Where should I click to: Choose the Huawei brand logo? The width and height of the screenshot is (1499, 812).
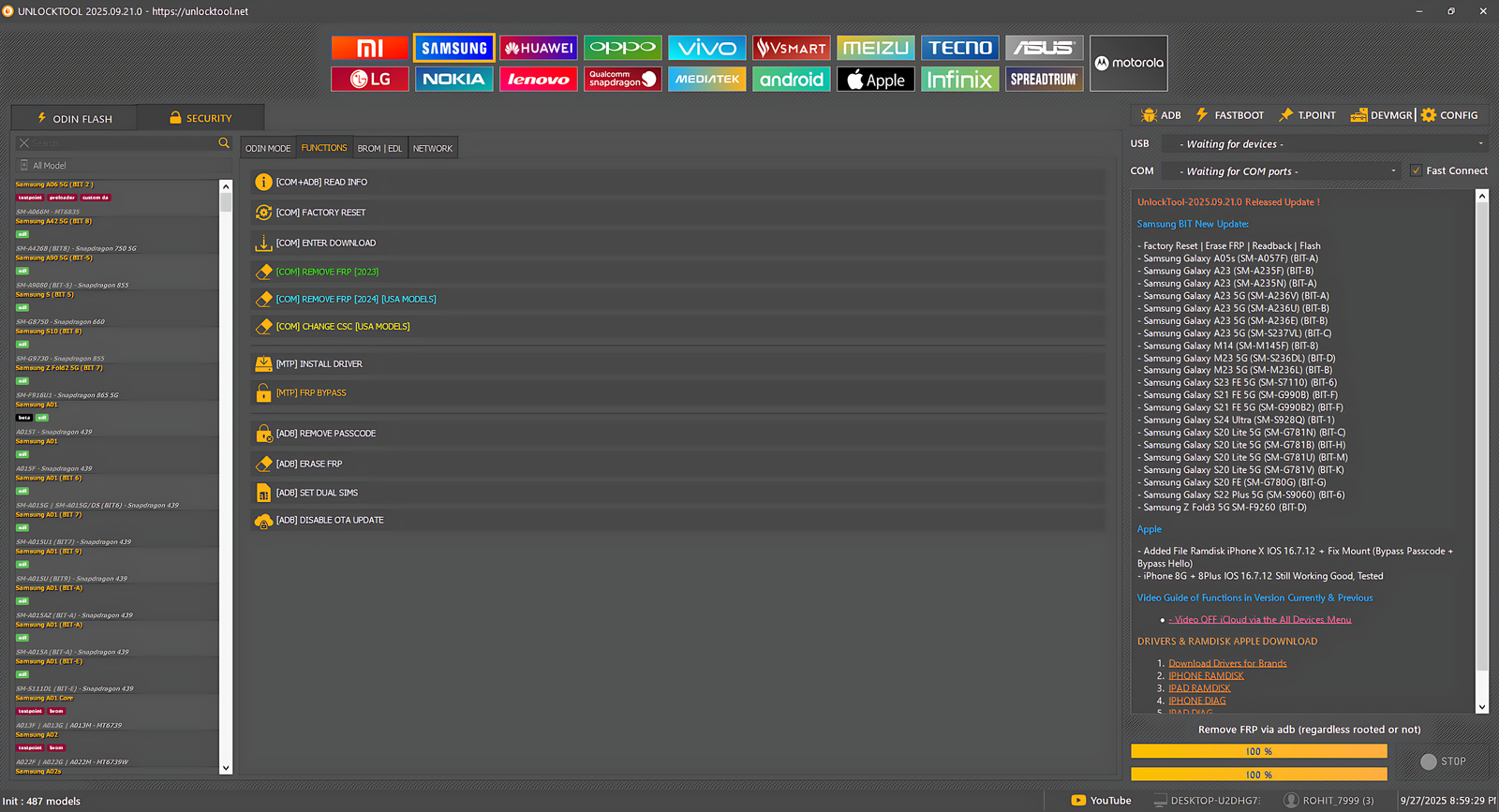pos(538,48)
